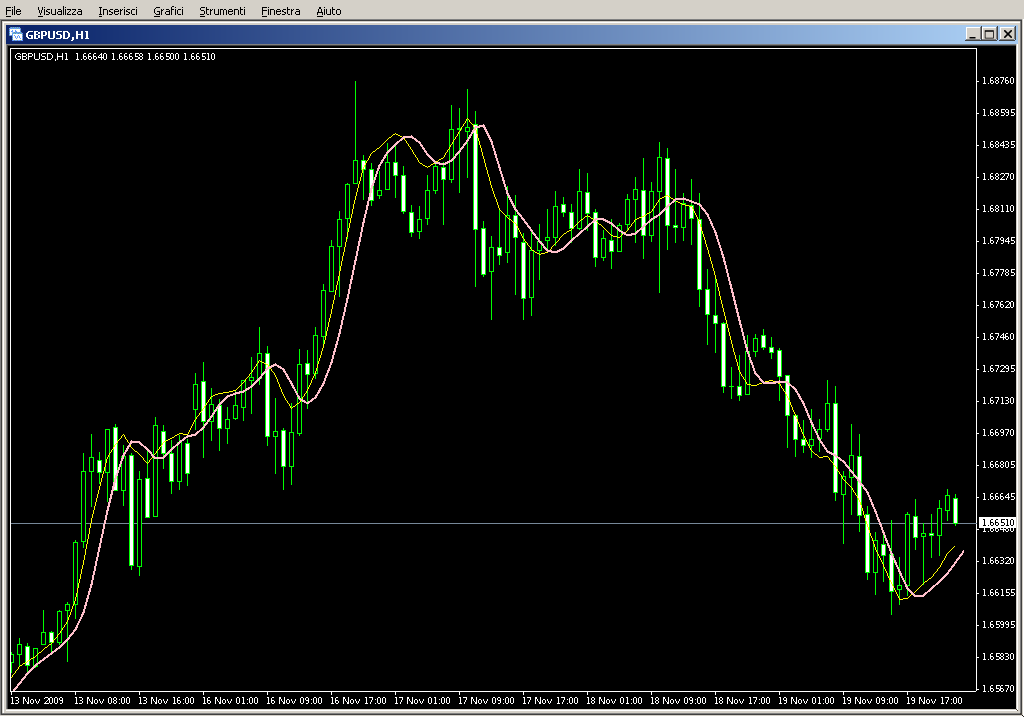Image resolution: width=1024 pixels, height=717 pixels.
Task: Click the current price label 1.66510
Action: pos(998,523)
